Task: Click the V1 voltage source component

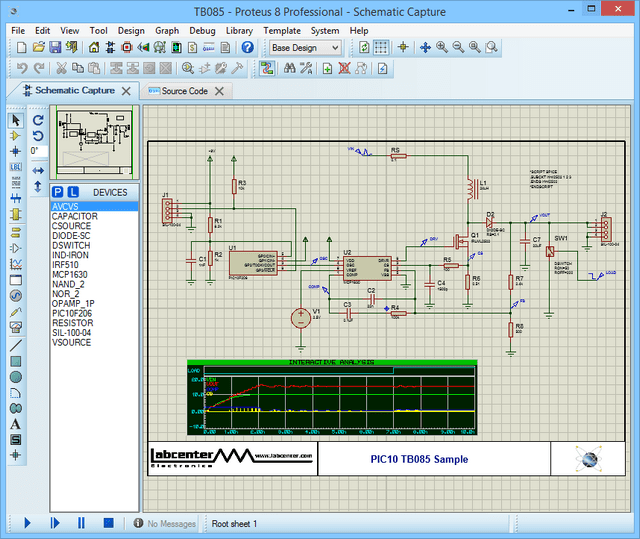Action: point(301,318)
